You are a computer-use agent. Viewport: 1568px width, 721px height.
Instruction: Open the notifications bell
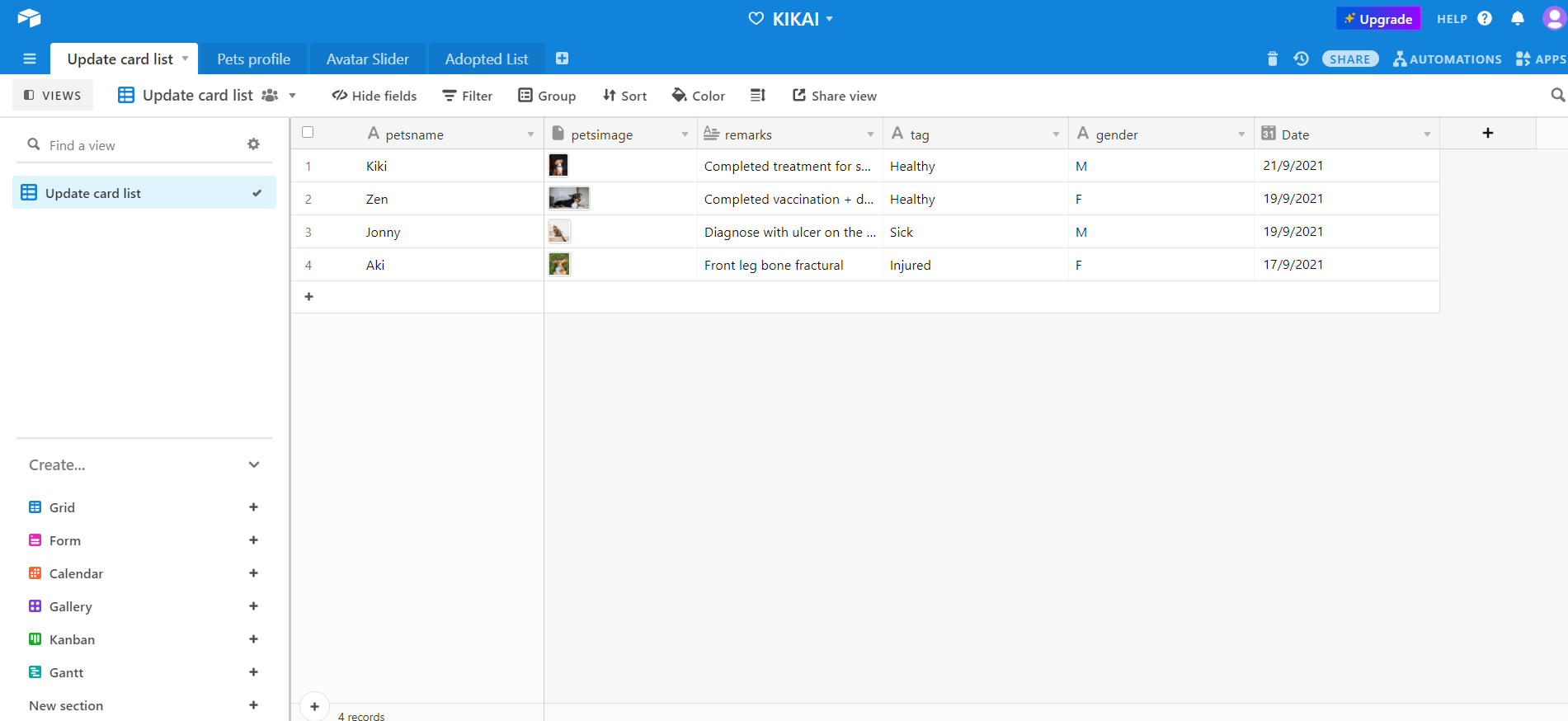(1518, 18)
